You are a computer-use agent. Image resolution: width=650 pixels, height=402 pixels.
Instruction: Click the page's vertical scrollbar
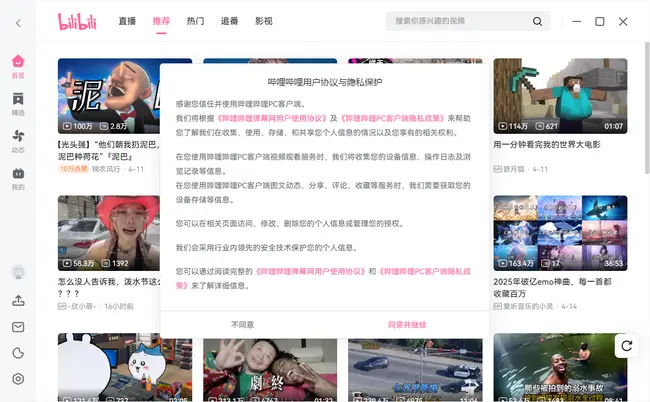[647, 108]
